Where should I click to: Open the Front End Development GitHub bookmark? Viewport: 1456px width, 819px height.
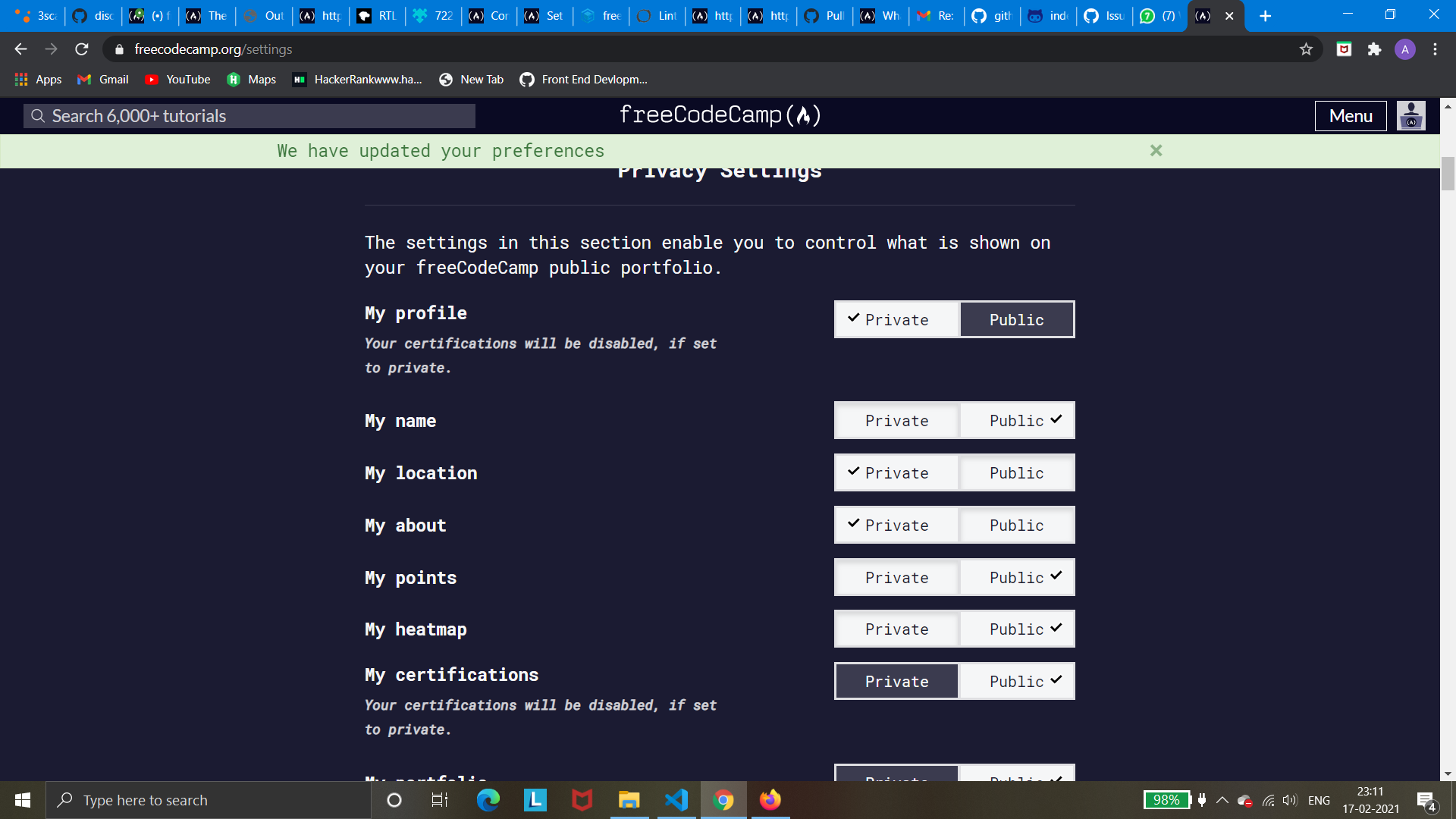pos(582,79)
